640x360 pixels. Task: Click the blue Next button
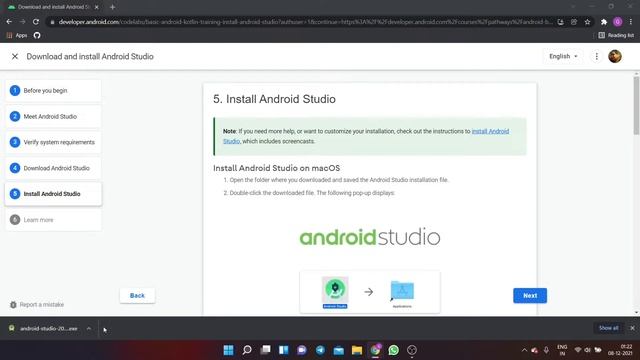pyautogui.click(x=530, y=296)
